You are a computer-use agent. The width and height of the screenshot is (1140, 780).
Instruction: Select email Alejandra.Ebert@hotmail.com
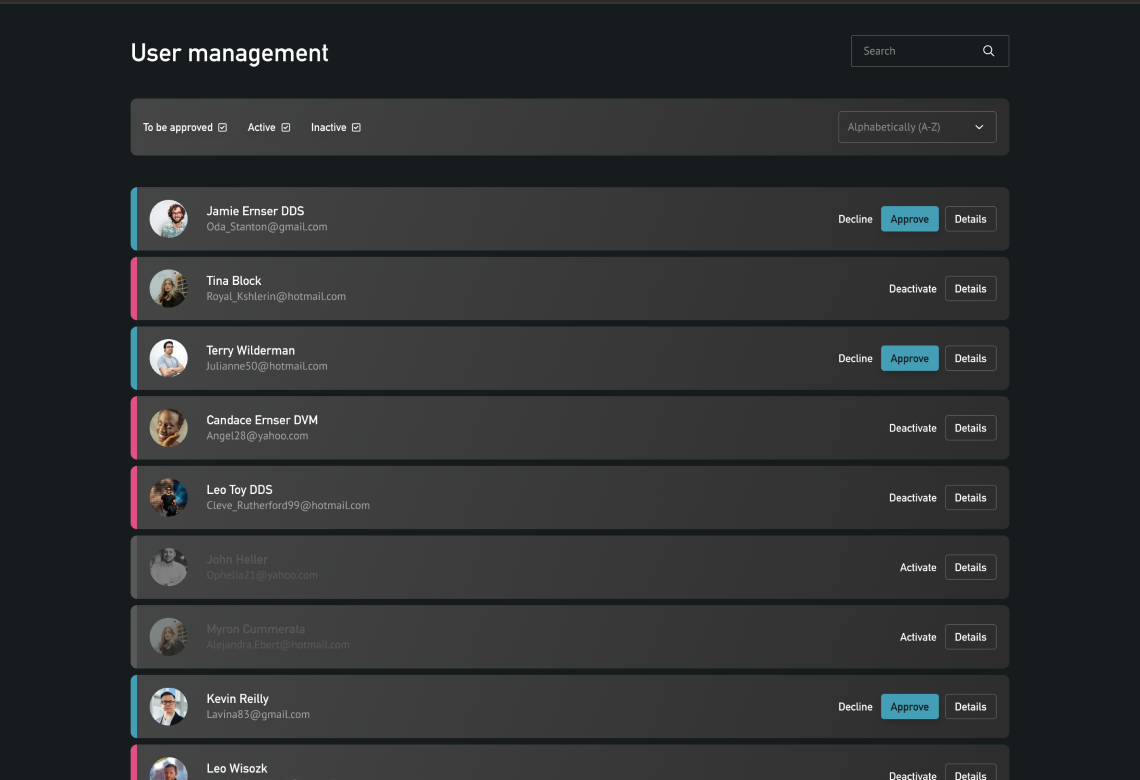[x=278, y=645]
